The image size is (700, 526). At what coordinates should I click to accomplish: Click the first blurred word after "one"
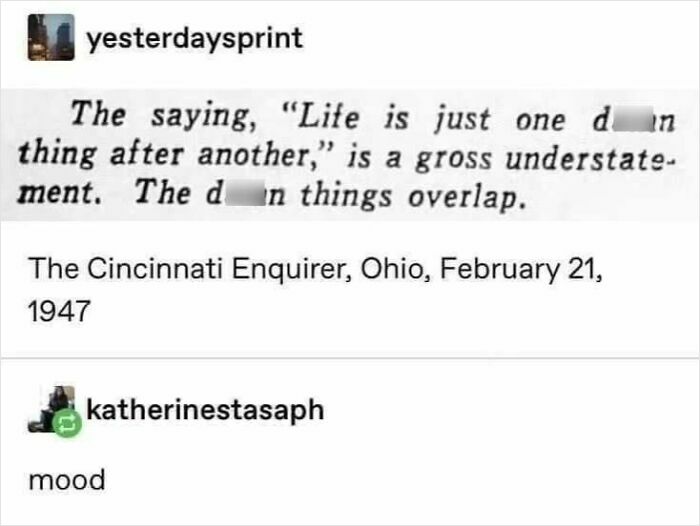pos(633,121)
